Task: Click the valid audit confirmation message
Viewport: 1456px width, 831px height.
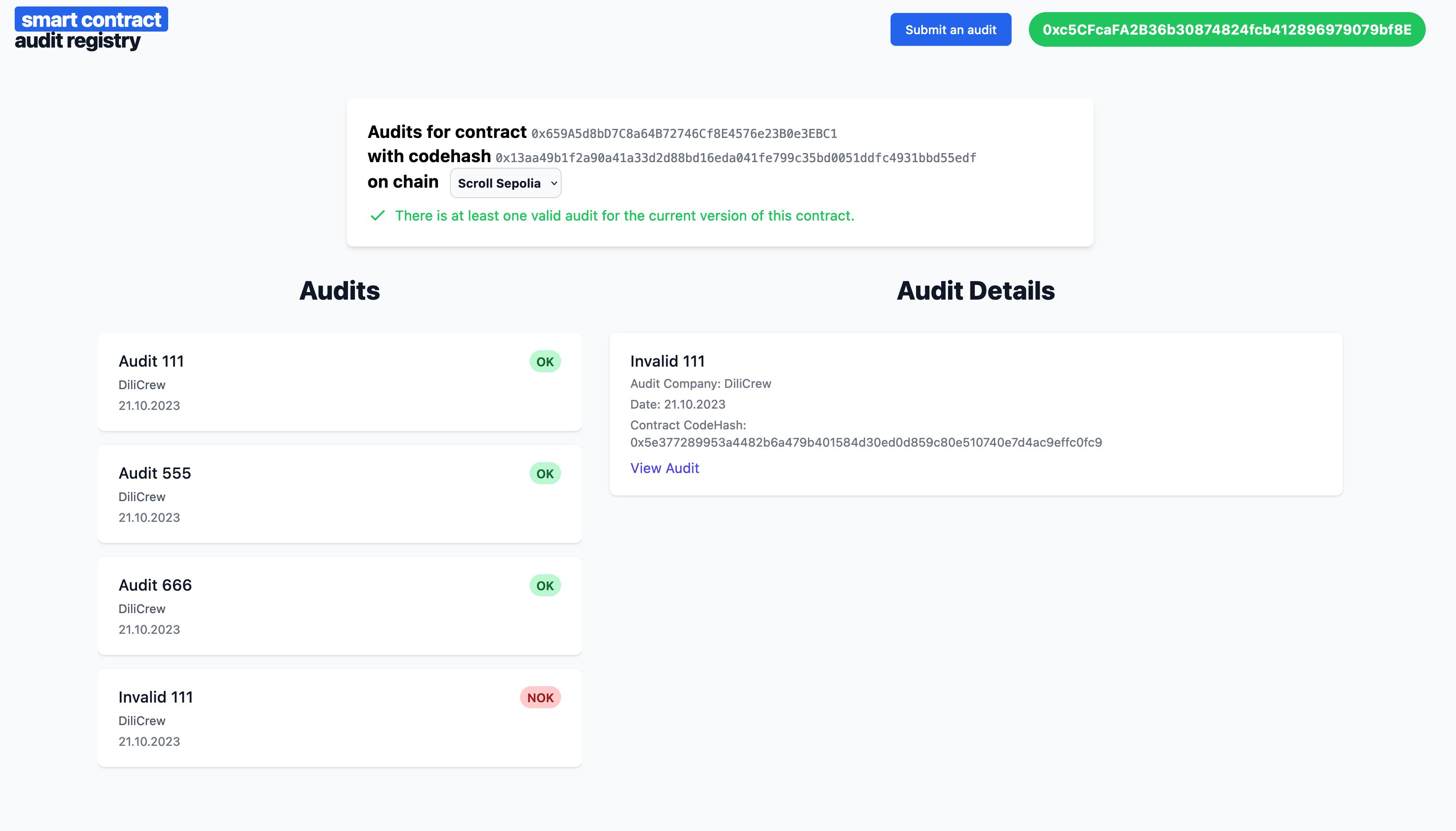Action: coord(625,216)
